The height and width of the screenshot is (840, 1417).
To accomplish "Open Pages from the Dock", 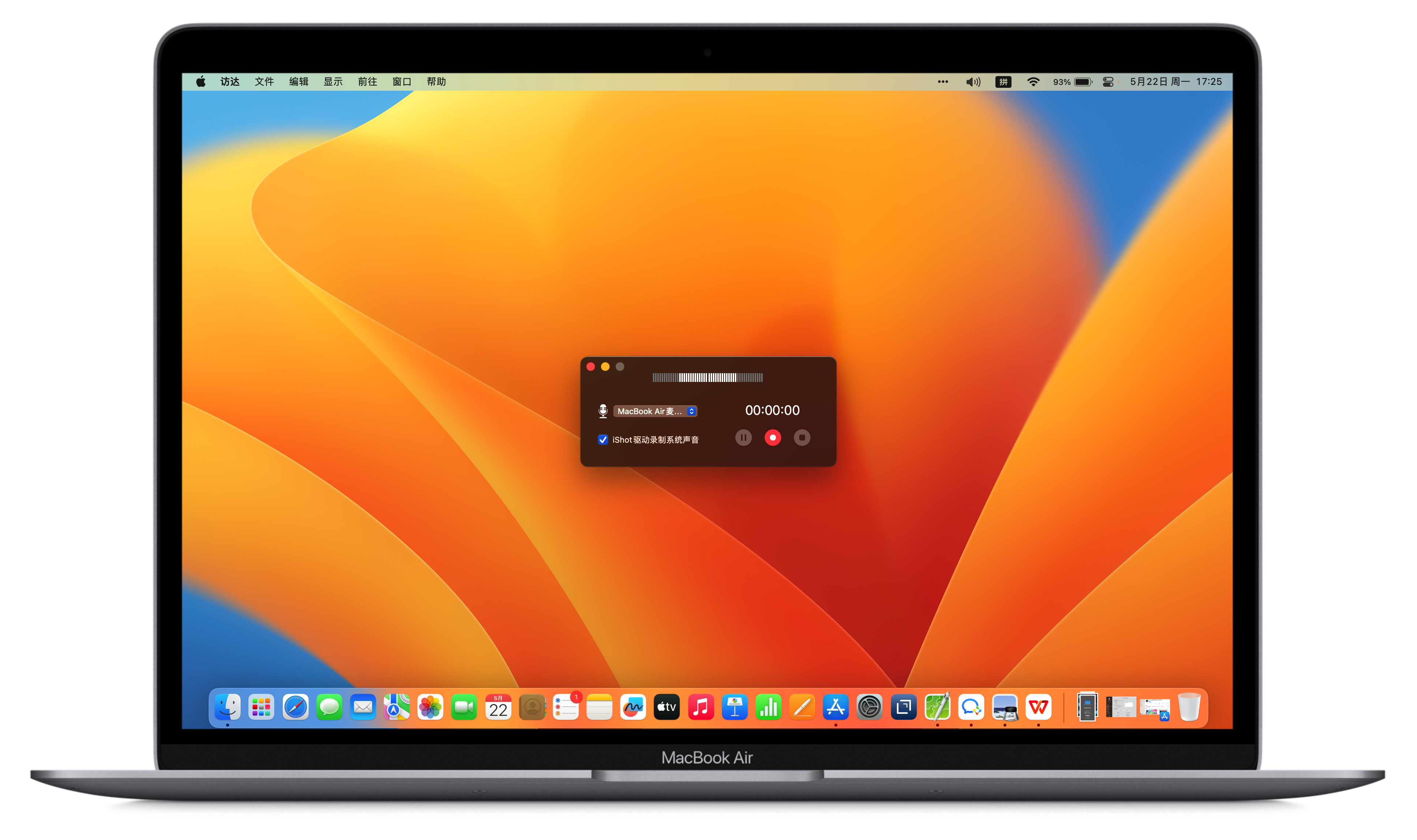I will (x=802, y=707).
